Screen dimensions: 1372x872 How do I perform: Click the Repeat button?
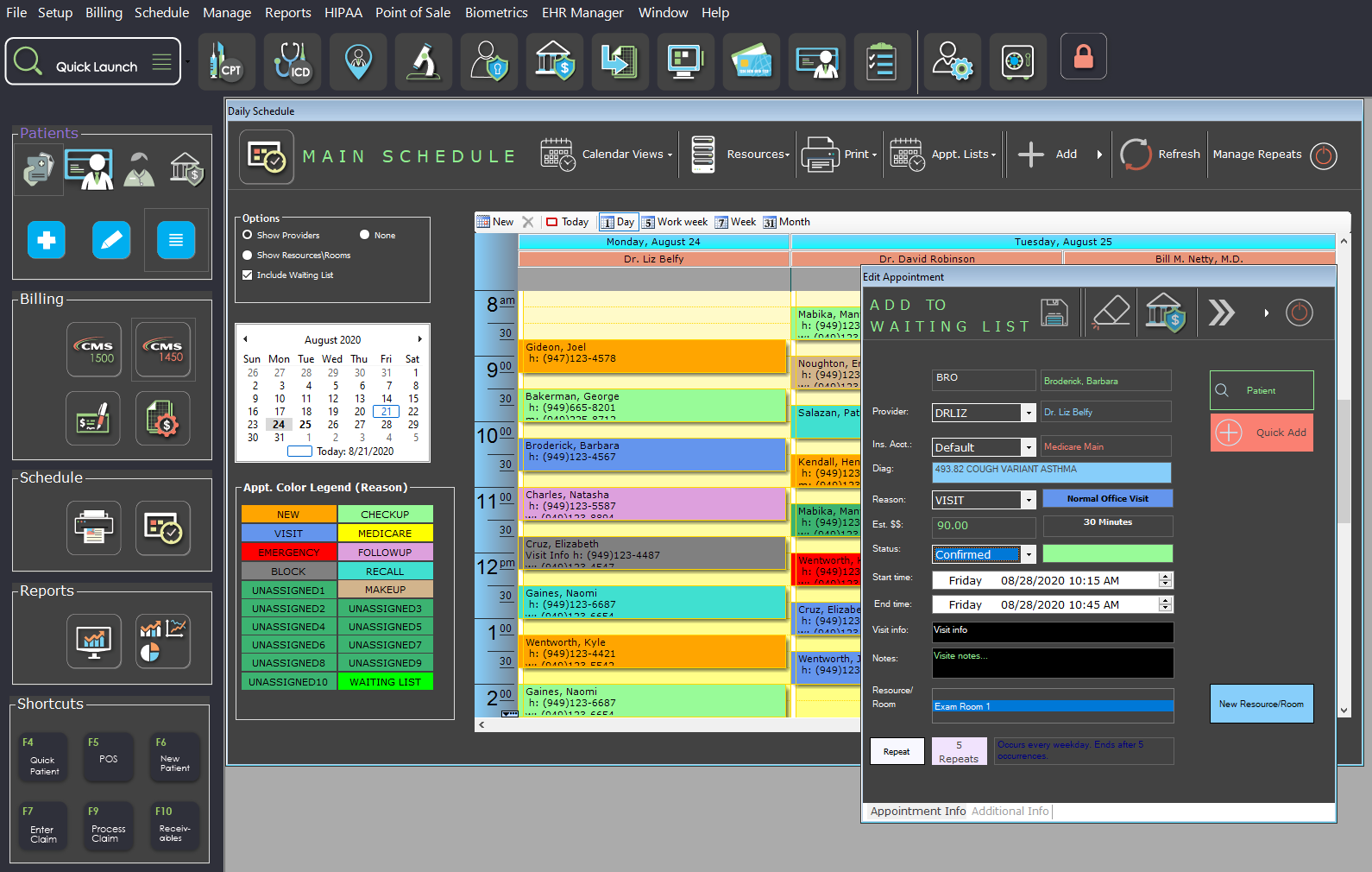click(x=897, y=751)
